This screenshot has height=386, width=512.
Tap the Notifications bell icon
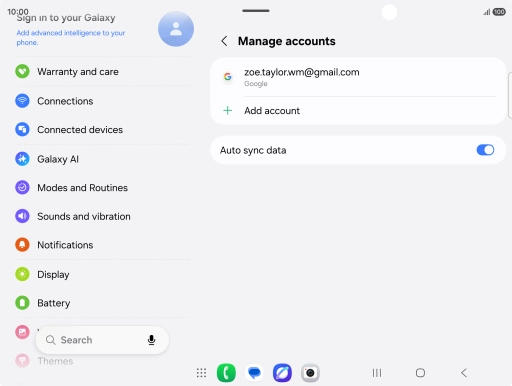22,245
